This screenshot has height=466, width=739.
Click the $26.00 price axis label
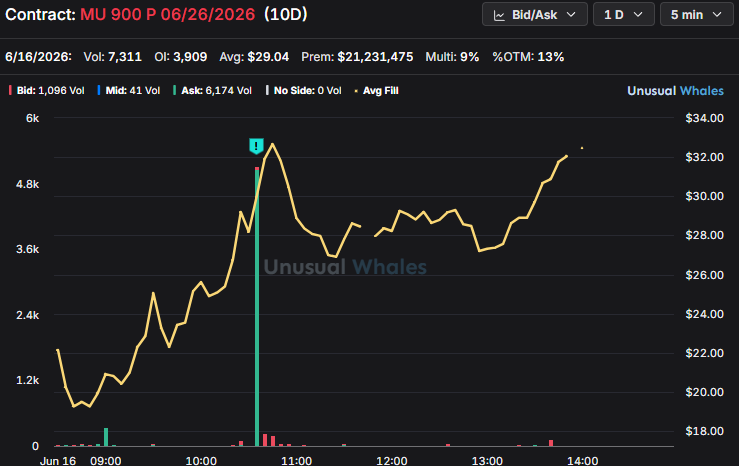pos(704,275)
